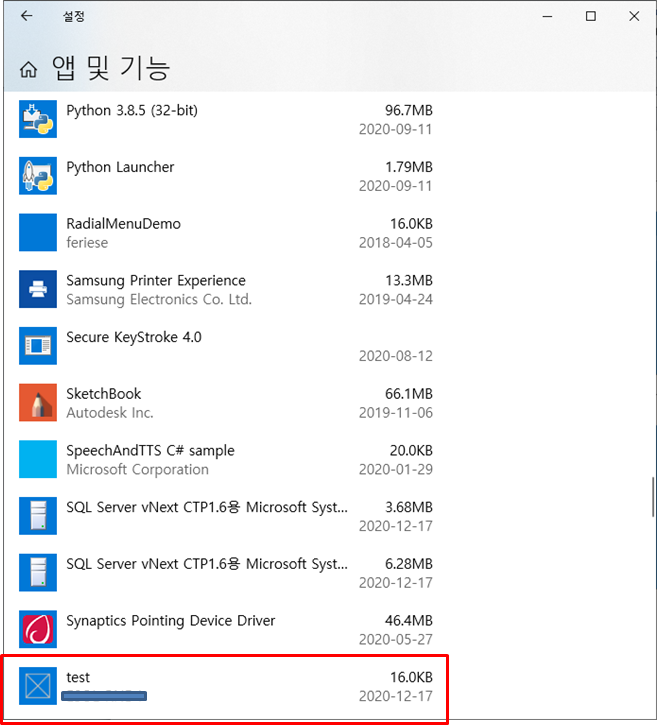Click the 3.68MB size value
This screenshot has height=725, width=657.
(409, 507)
